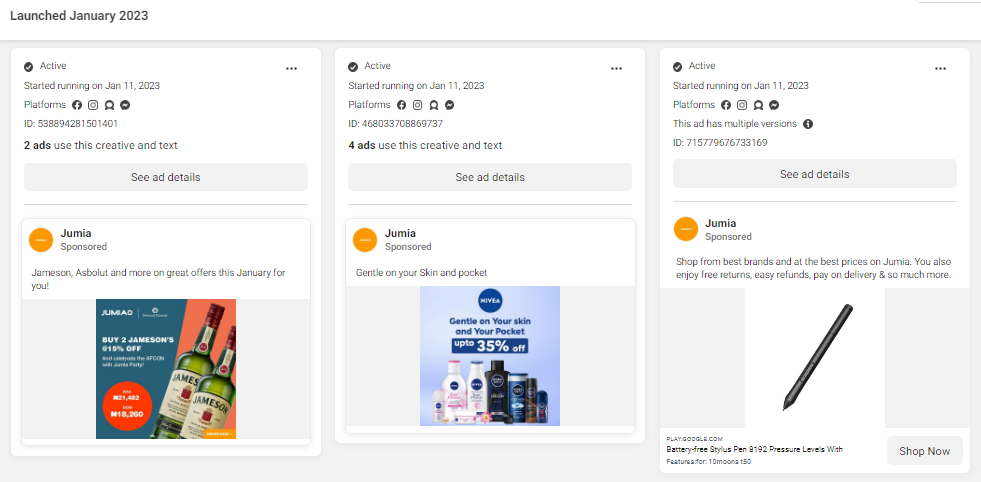Click Messenger platform icon on stylus ad
The width and height of the screenshot is (981, 482).
pos(774,105)
